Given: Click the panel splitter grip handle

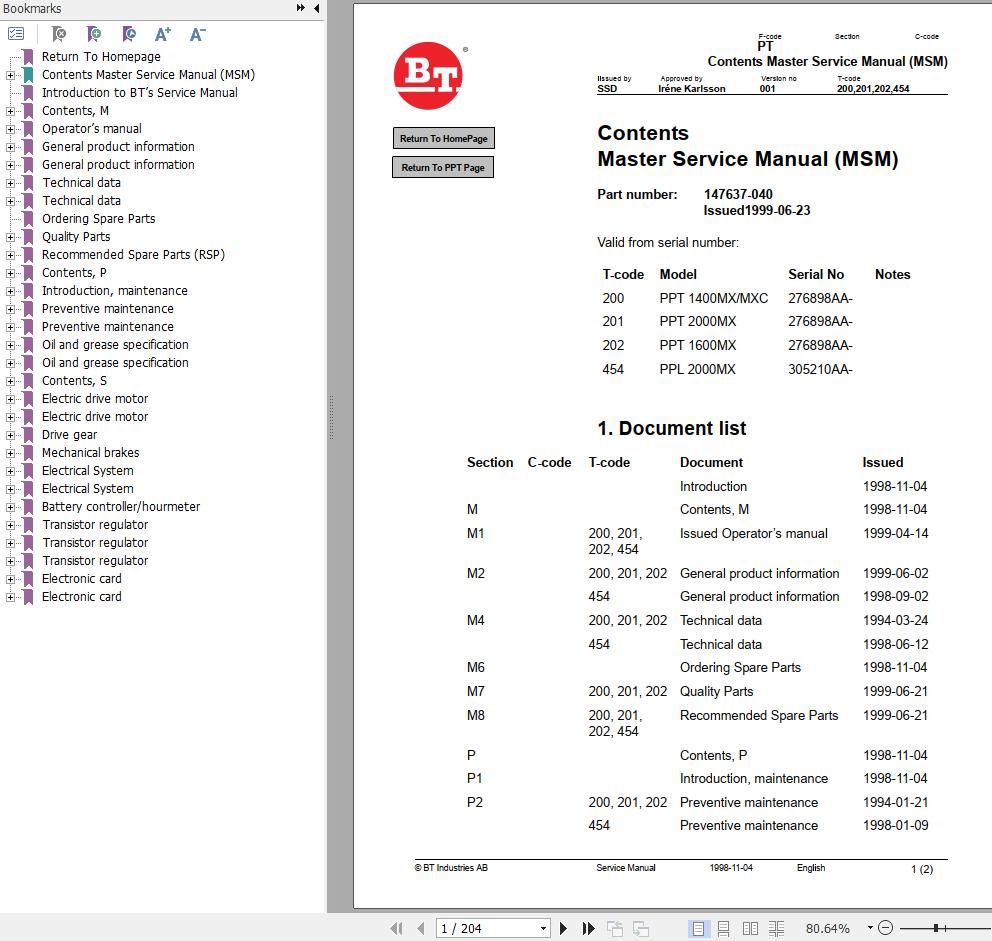Looking at the screenshot, I should [x=332, y=418].
